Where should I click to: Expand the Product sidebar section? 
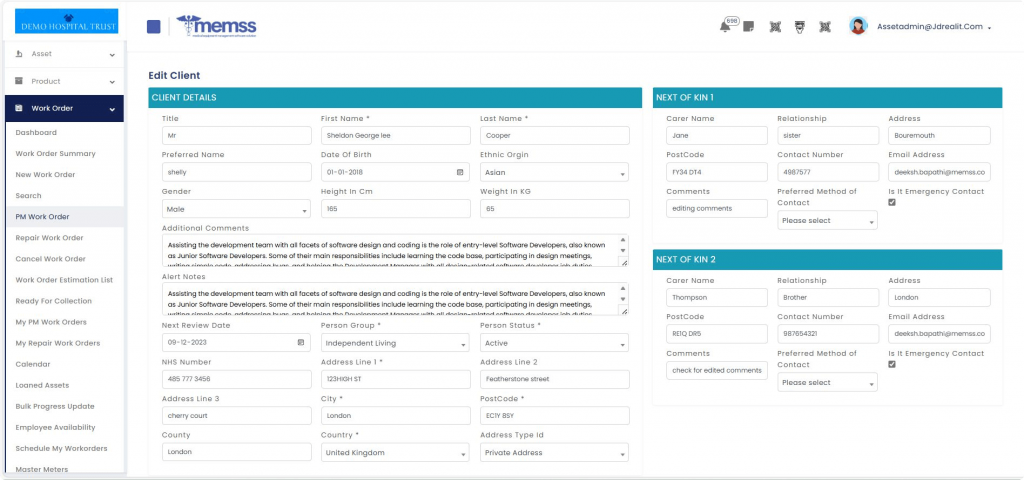tap(64, 82)
